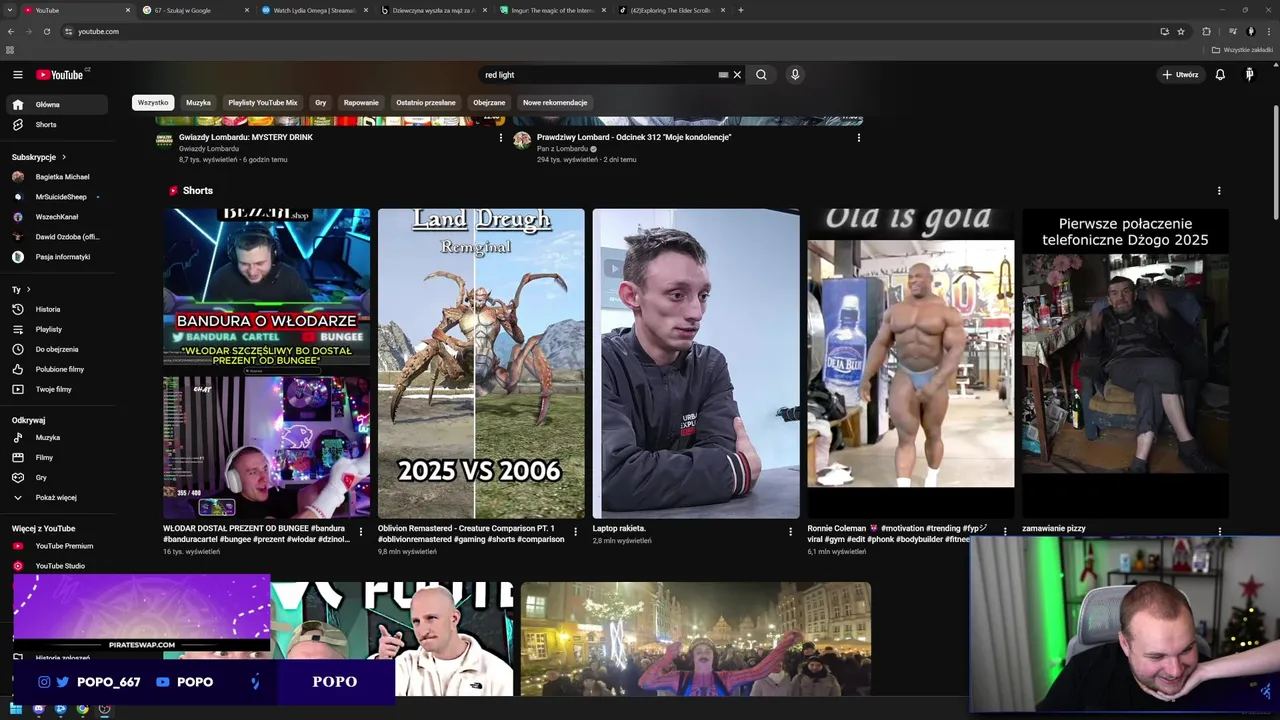Open Dawid Ozdoba subscription channel

click(x=58, y=237)
